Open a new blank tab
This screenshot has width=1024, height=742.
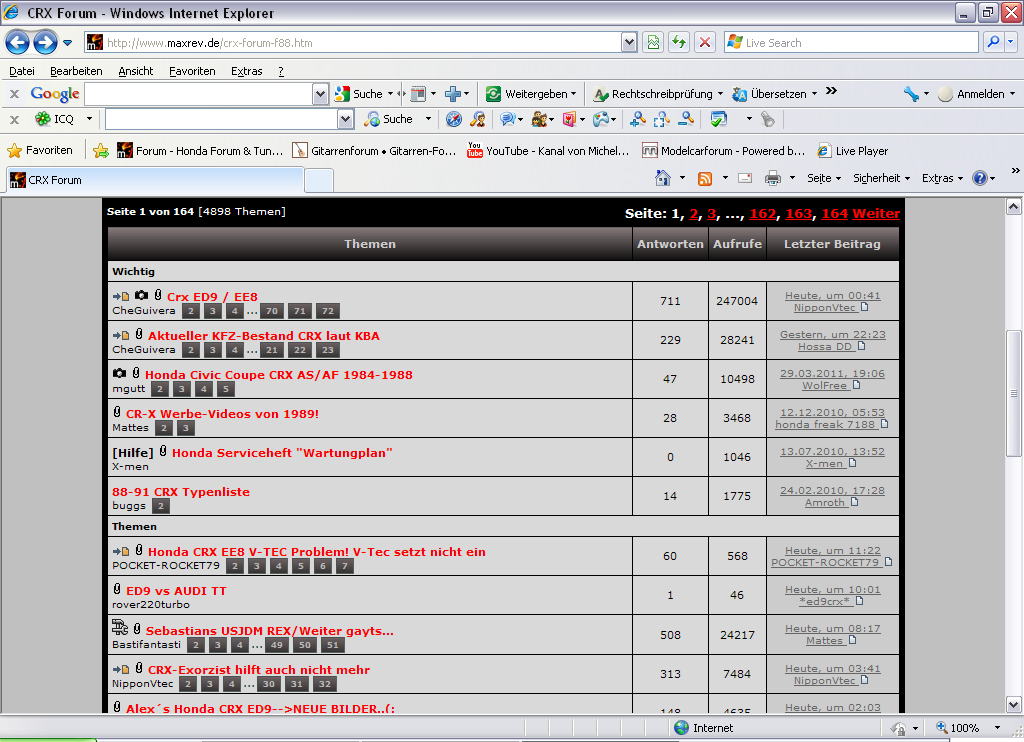[319, 181]
